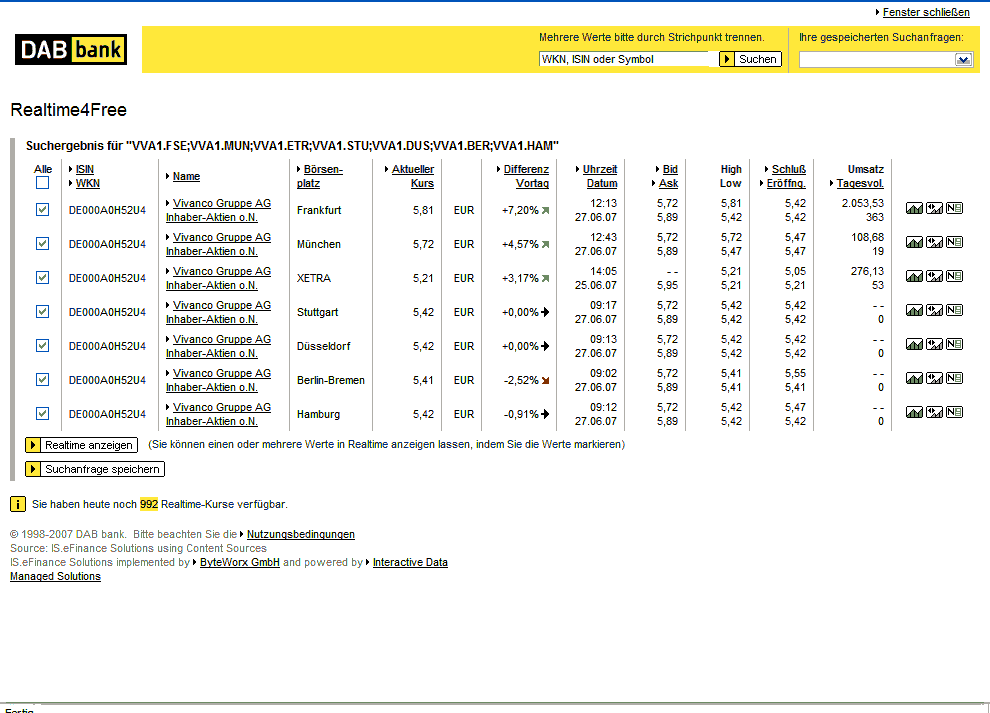Open the chart icon for Berlin-Bremen row
990x713 pixels.
(914, 379)
